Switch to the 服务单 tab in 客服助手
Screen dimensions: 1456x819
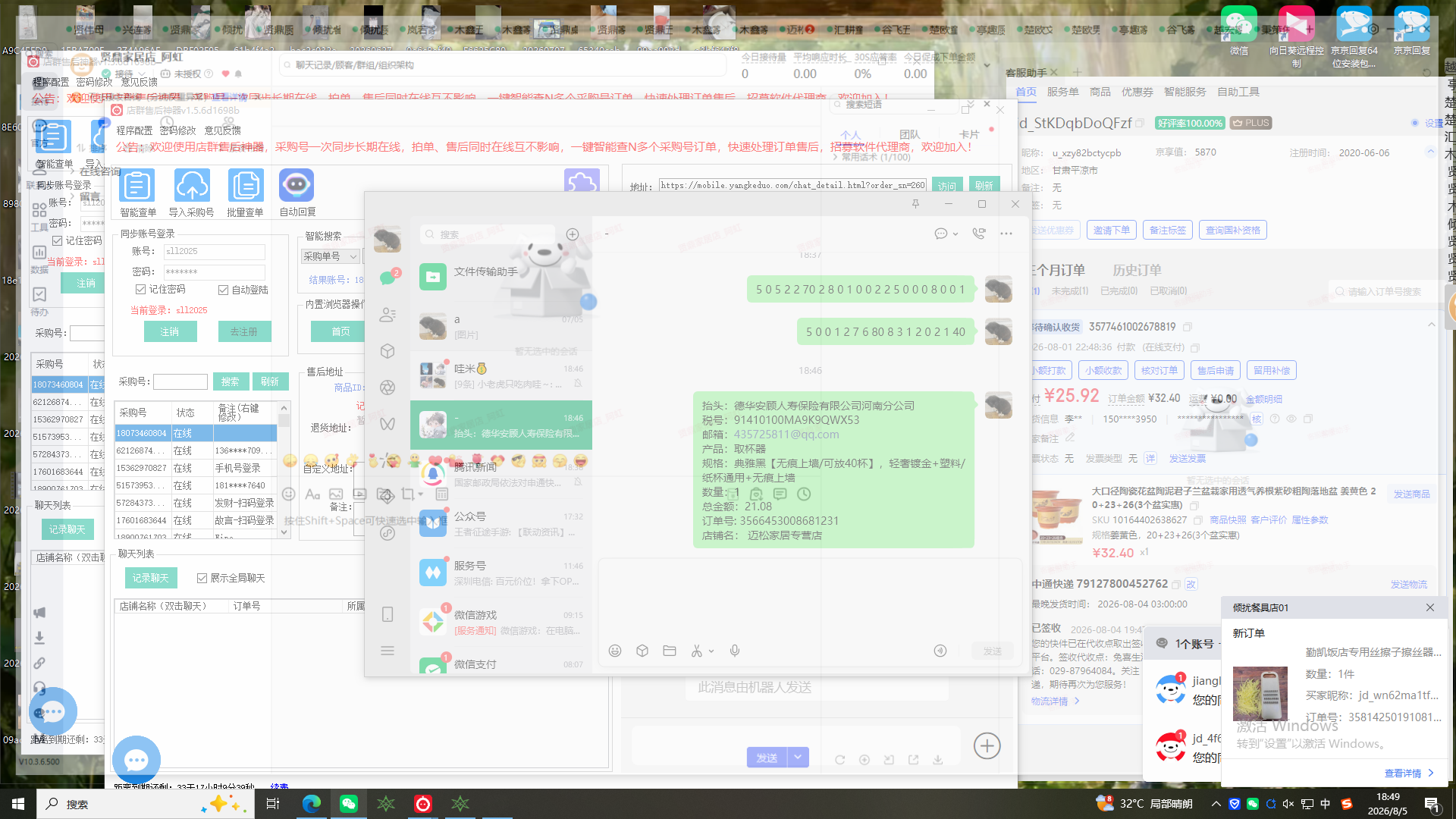(1062, 92)
